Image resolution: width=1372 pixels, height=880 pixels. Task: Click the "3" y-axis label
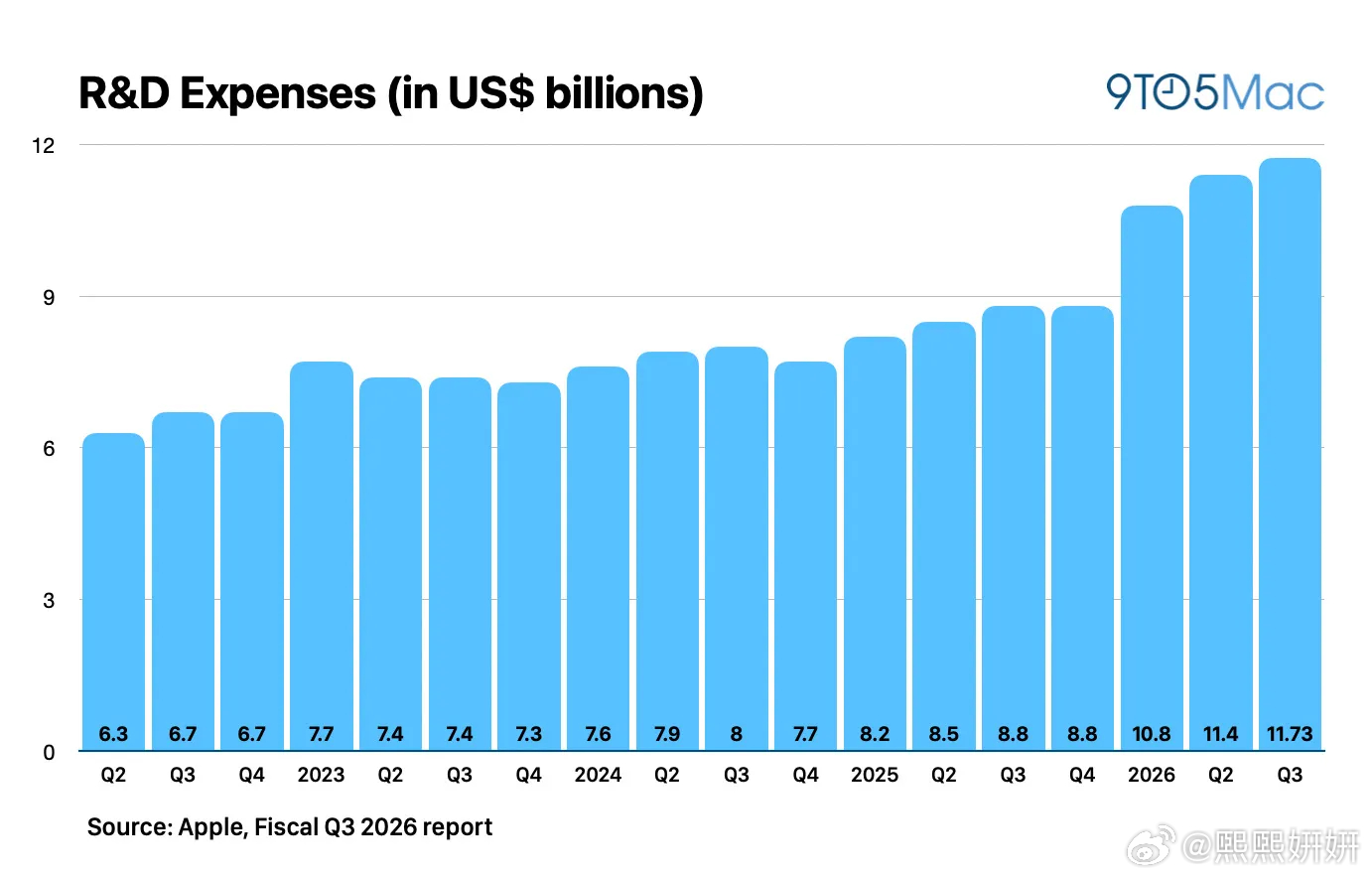(49, 601)
